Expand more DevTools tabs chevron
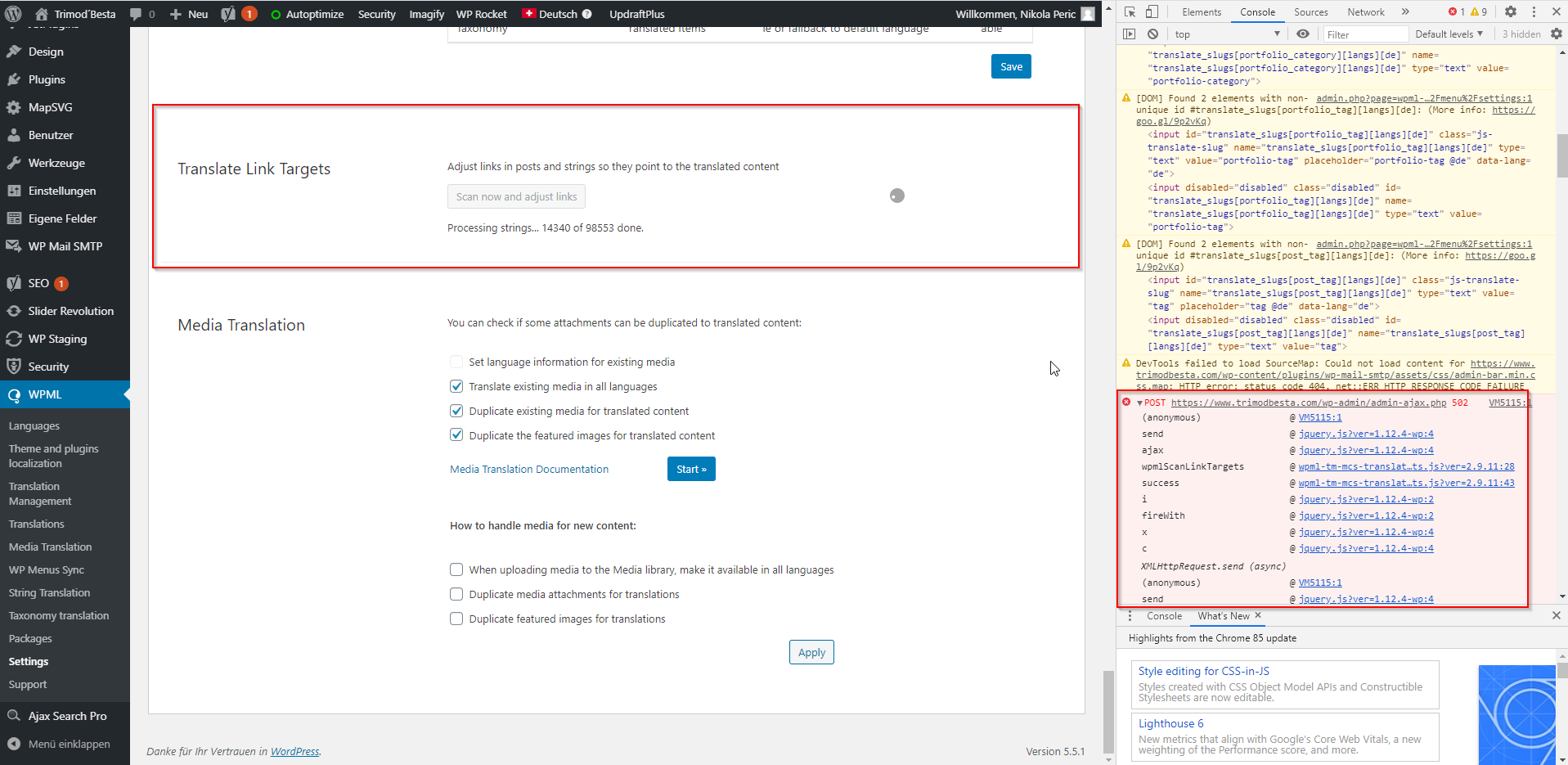 click(x=1405, y=11)
